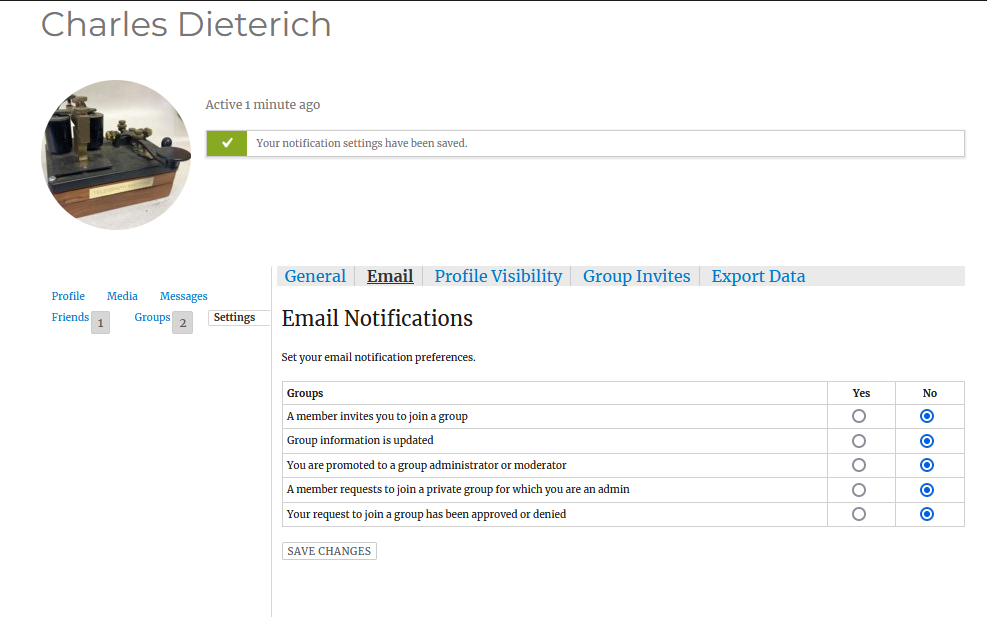This screenshot has height=617, width=987.
Task: Enable Yes for member requests to join private group
Action: (859, 490)
